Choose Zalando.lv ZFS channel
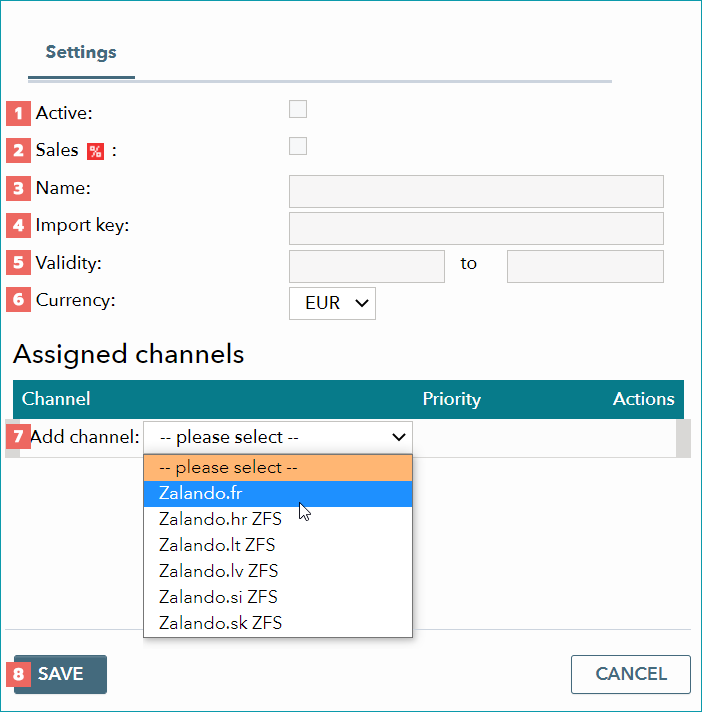Image resolution: width=702 pixels, height=712 pixels. click(x=278, y=571)
